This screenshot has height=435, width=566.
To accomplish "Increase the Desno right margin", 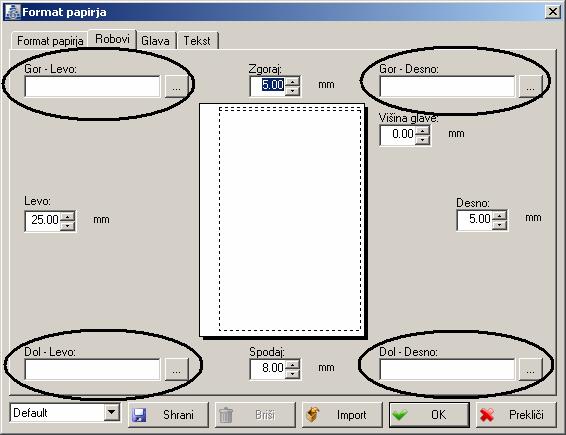I will pos(499,216).
